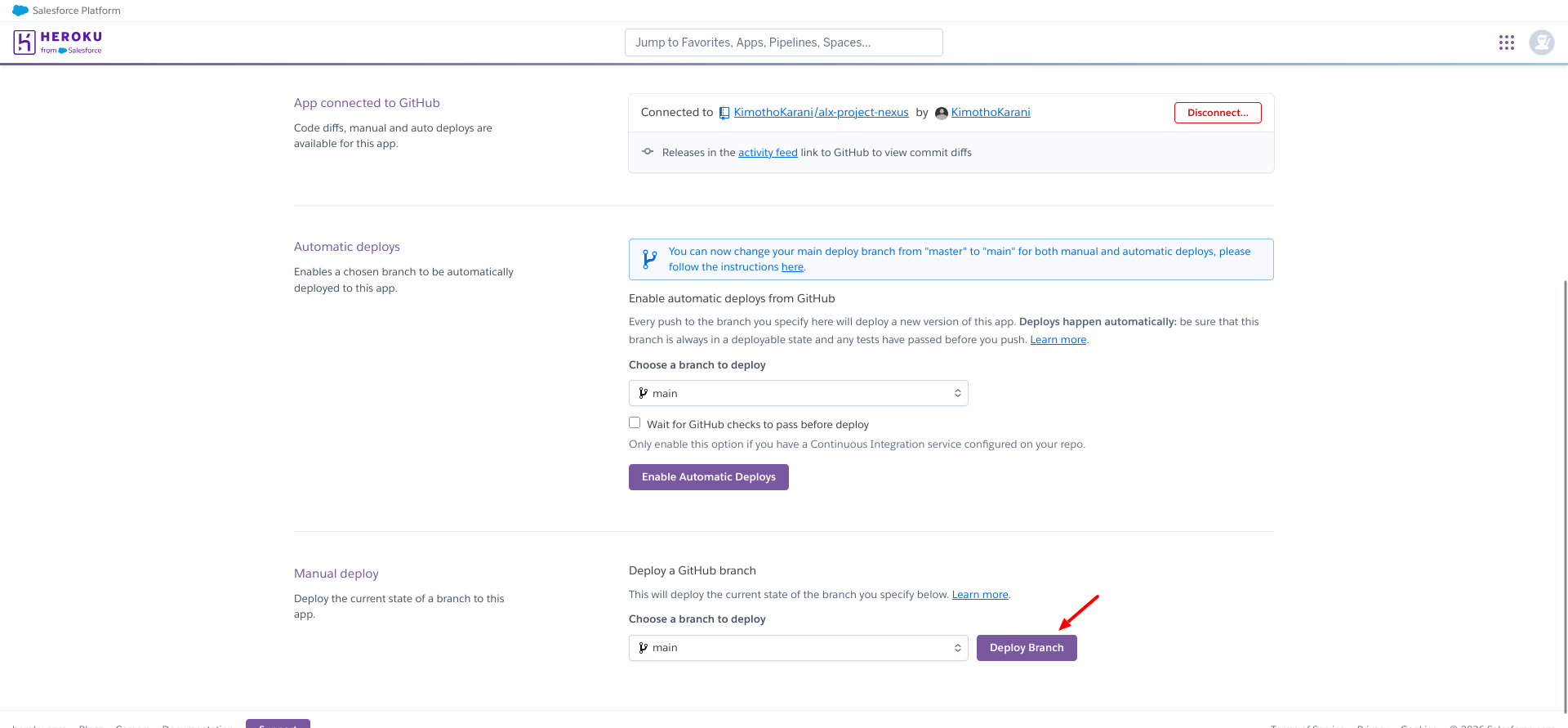Viewport: 1568px width, 728px height.
Task: Click the 'here' instructions link in banner
Action: 792,267
